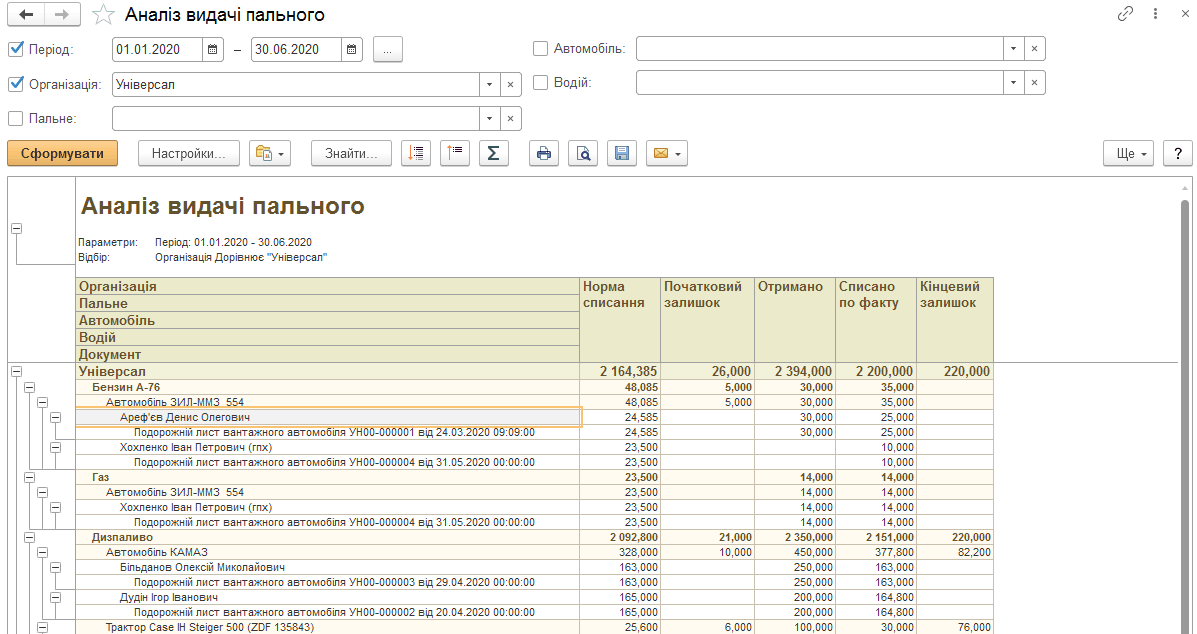Uncheck the Організація checkbox
This screenshot has width=1197, height=634.
pos(15,84)
